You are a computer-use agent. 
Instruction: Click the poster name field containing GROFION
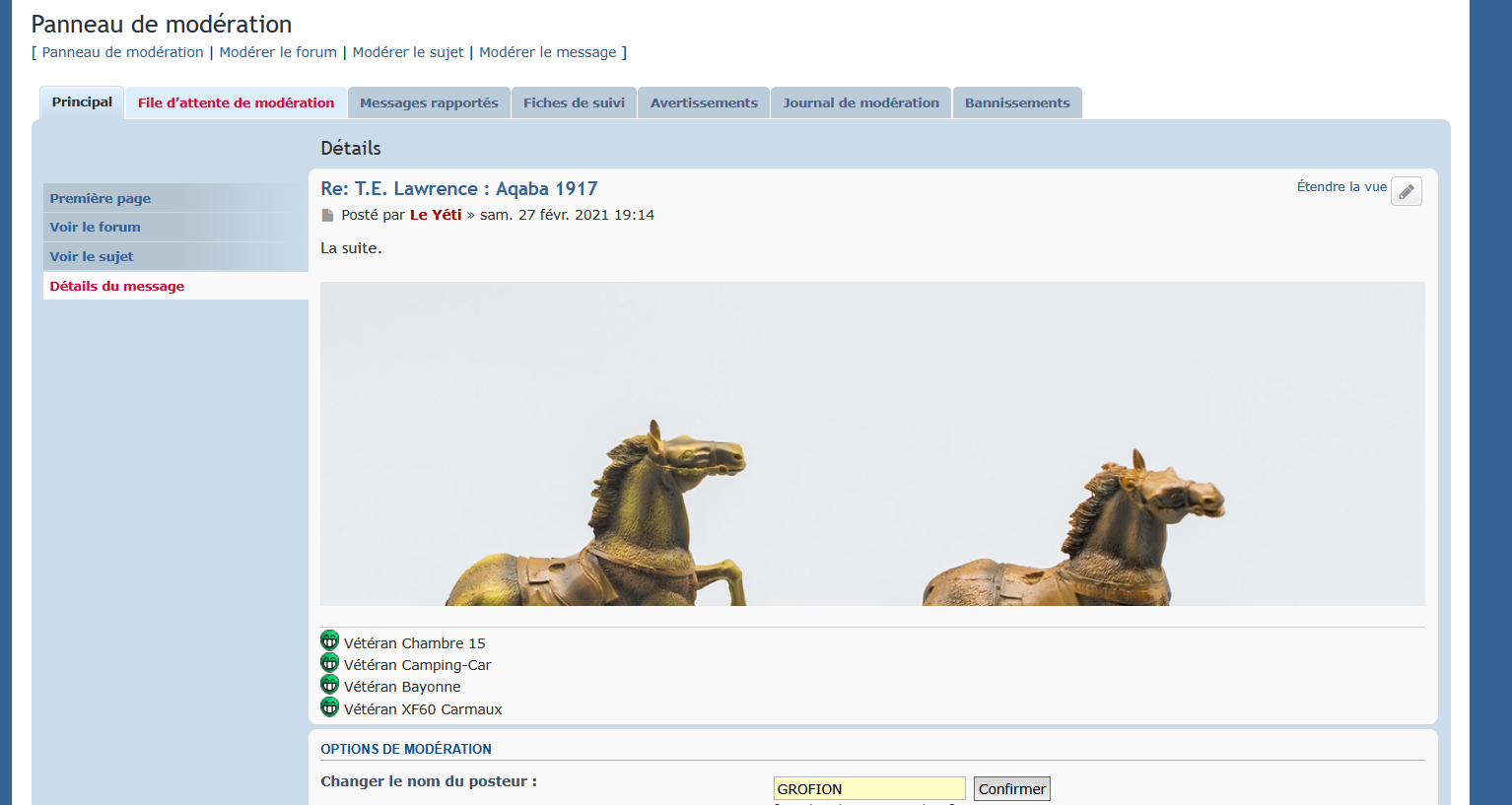[x=868, y=788]
